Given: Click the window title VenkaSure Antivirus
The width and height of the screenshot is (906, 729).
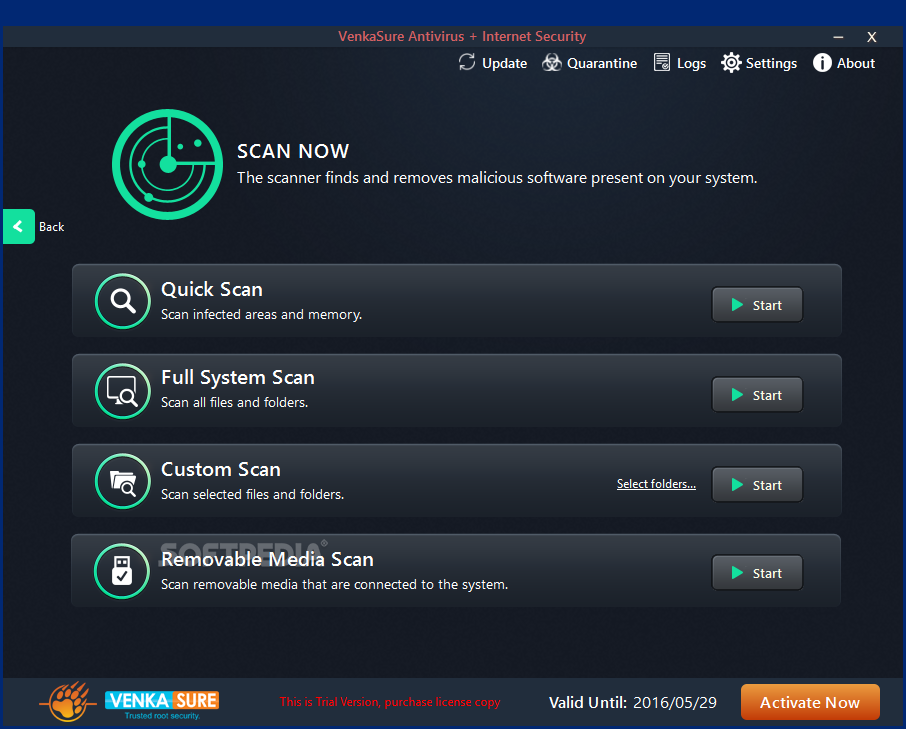Looking at the screenshot, I should pyautogui.click(x=462, y=36).
